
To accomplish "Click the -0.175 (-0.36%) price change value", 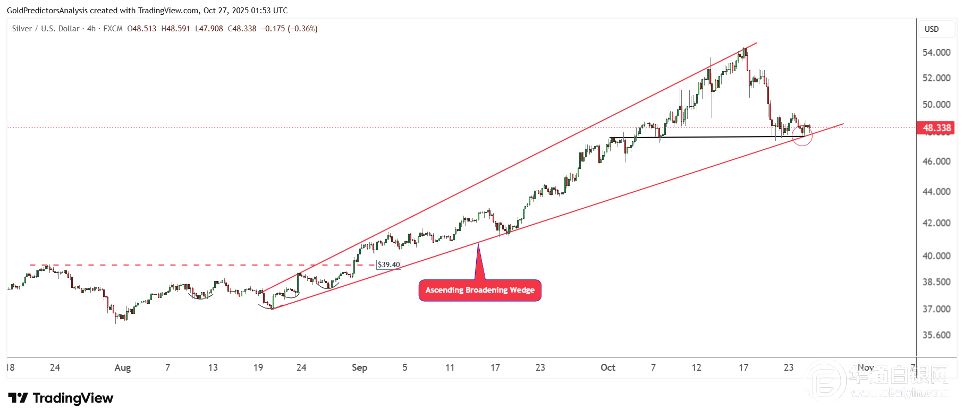I will pos(288,28).
